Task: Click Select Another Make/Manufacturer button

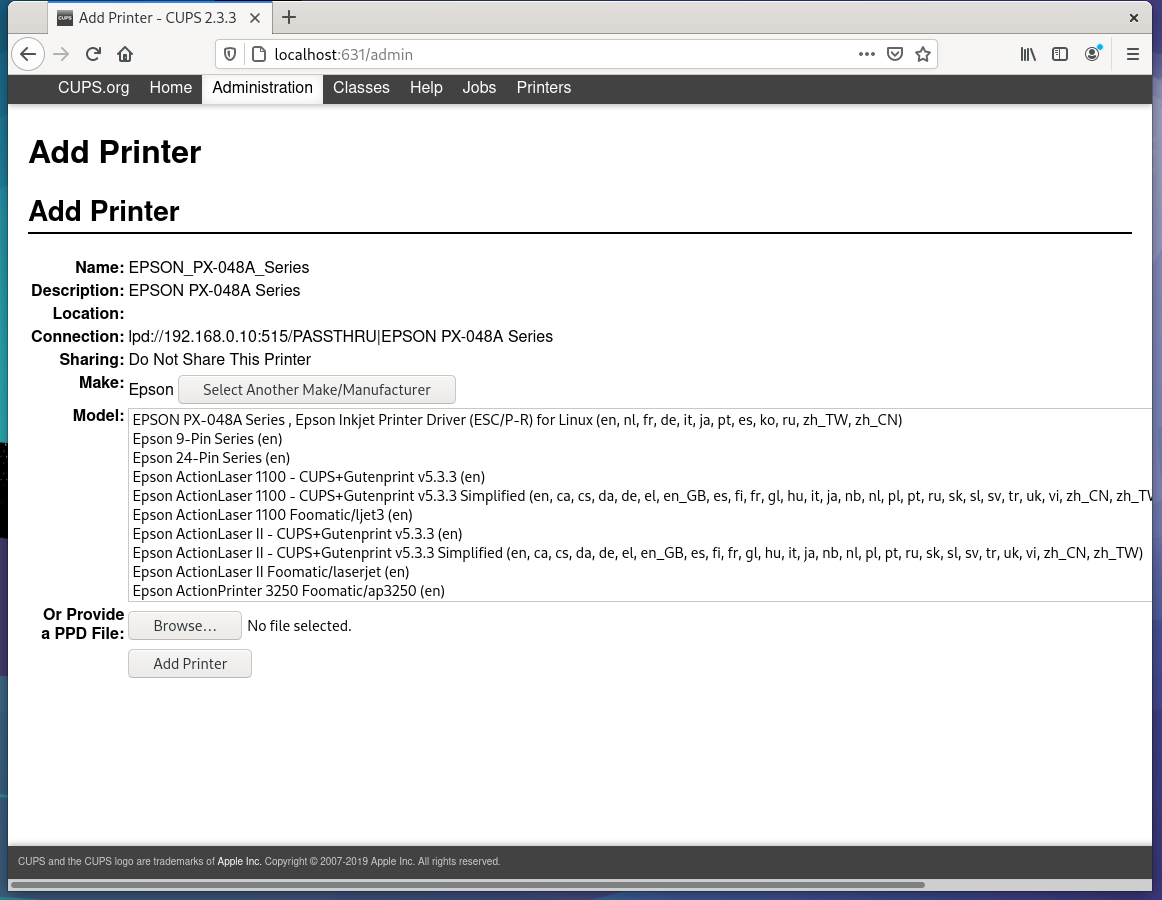Action: pyautogui.click(x=316, y=390)
